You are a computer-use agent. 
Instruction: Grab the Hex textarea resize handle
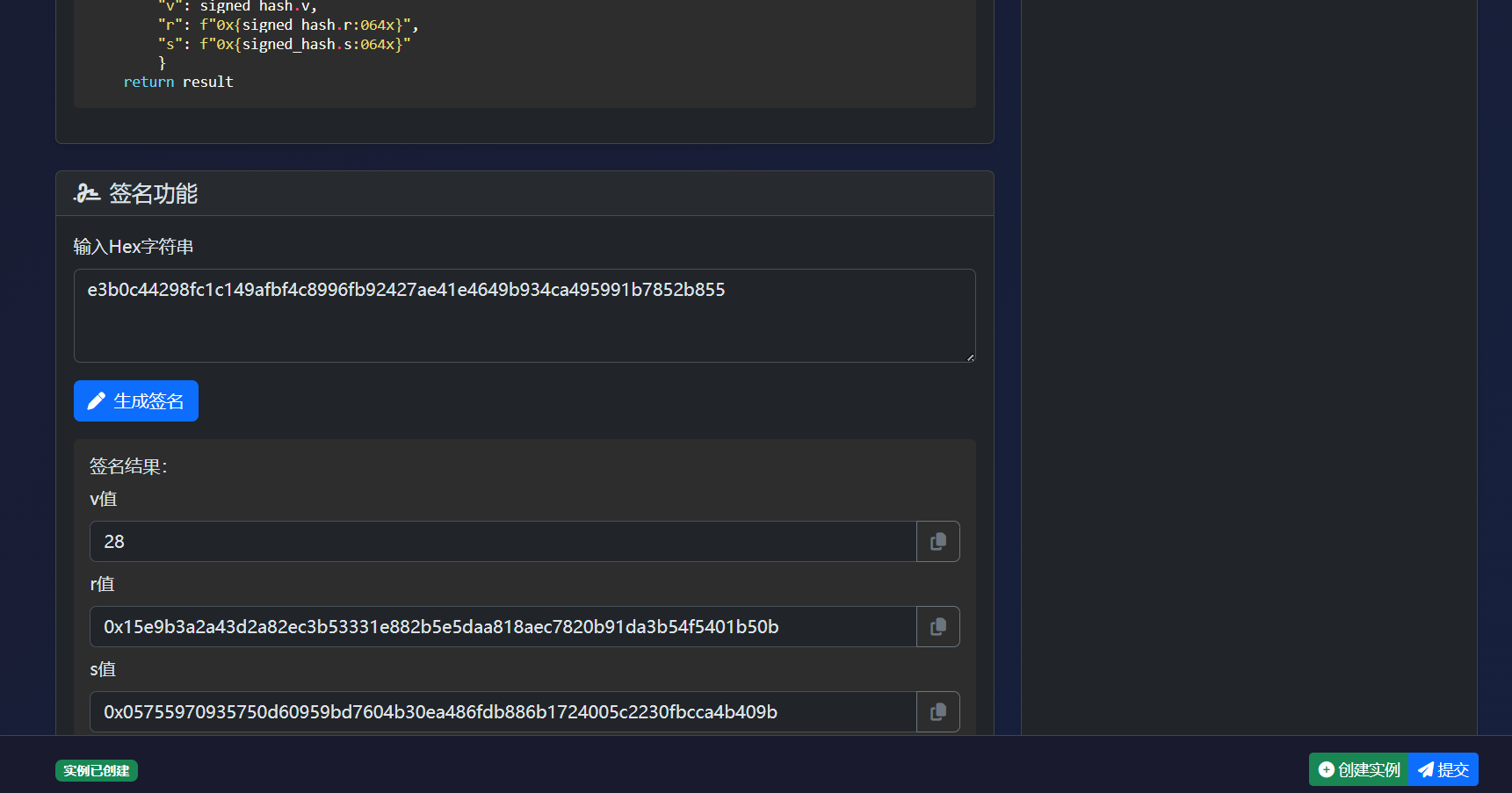970,357
